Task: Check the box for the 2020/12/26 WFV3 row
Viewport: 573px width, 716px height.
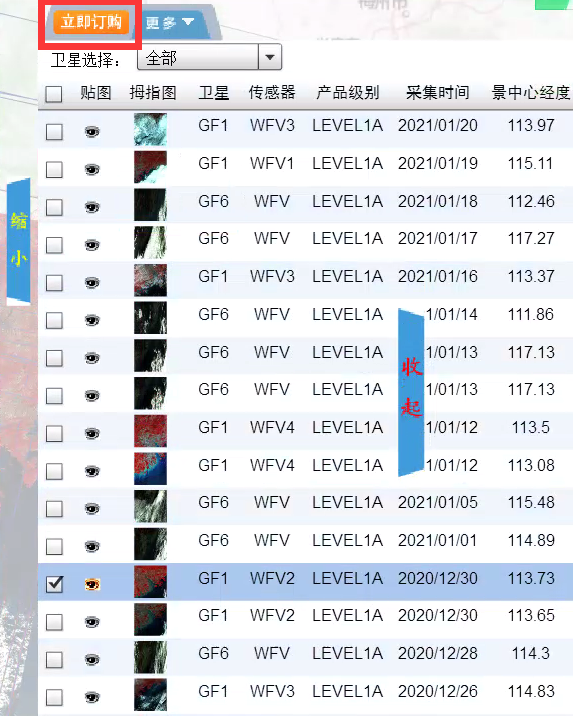Action: coord(54,697)
